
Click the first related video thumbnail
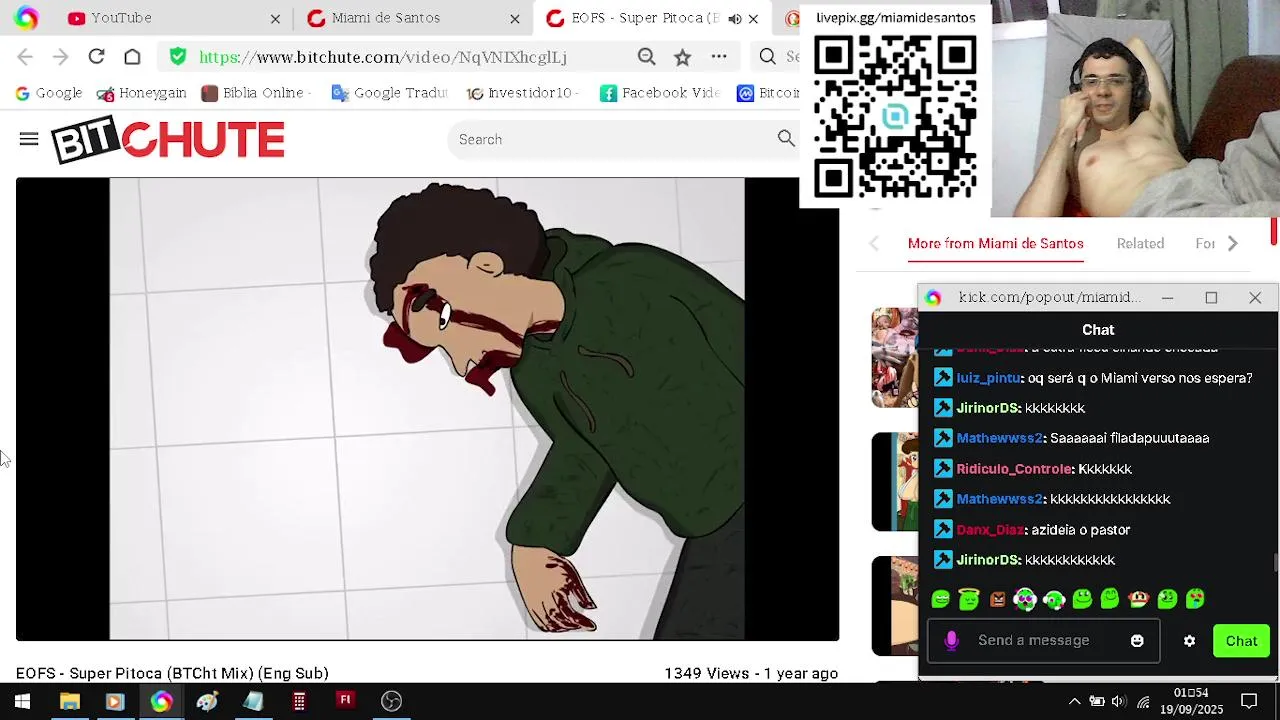[894, 358]
